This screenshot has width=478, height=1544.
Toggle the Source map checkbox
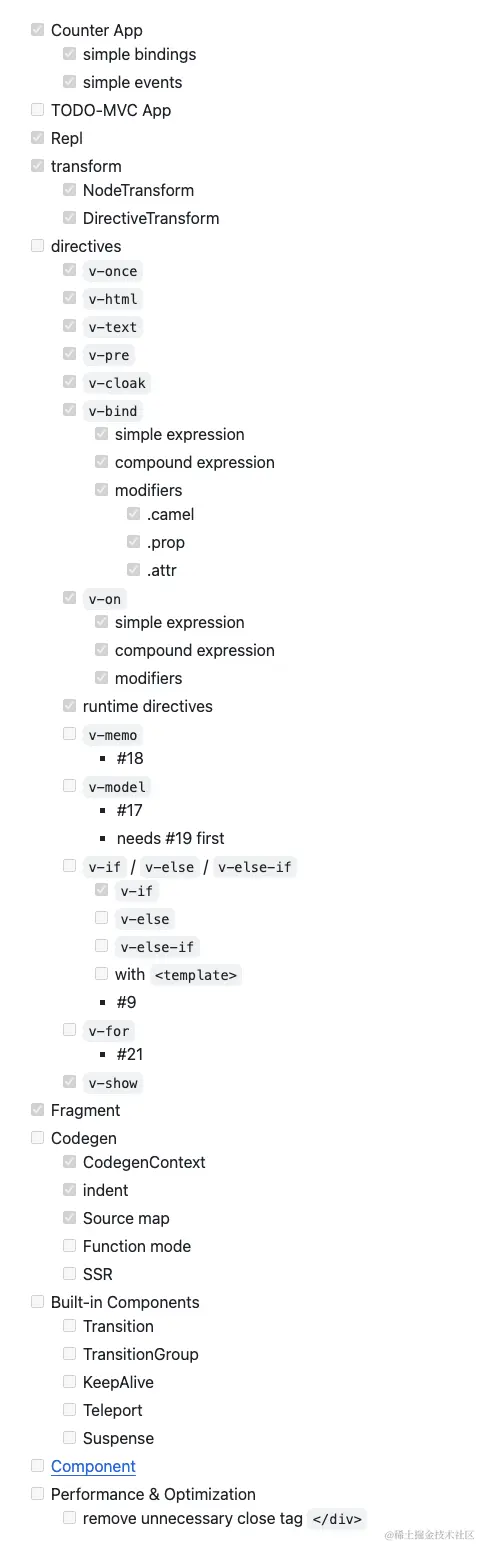(69, 1217)
